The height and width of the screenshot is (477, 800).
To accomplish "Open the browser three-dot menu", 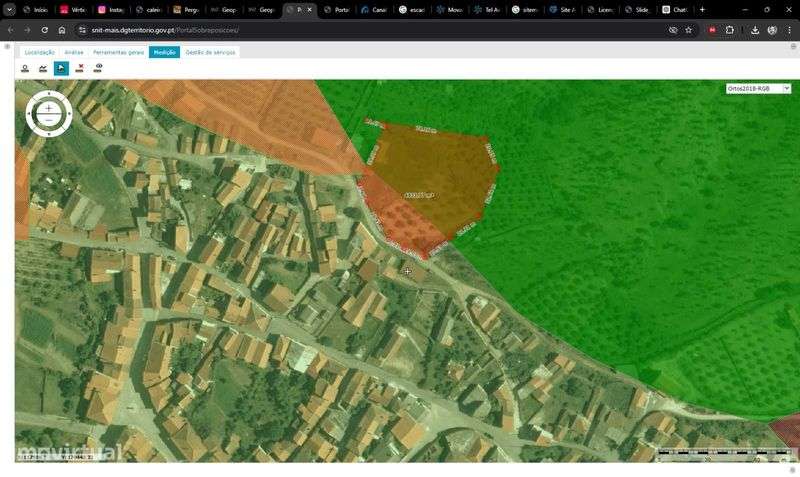I will [x=789, y=30].
